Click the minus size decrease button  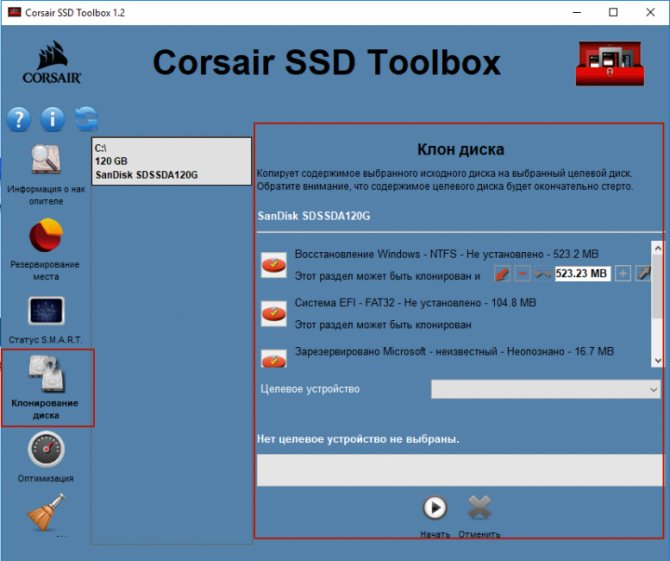pos(522,273)
